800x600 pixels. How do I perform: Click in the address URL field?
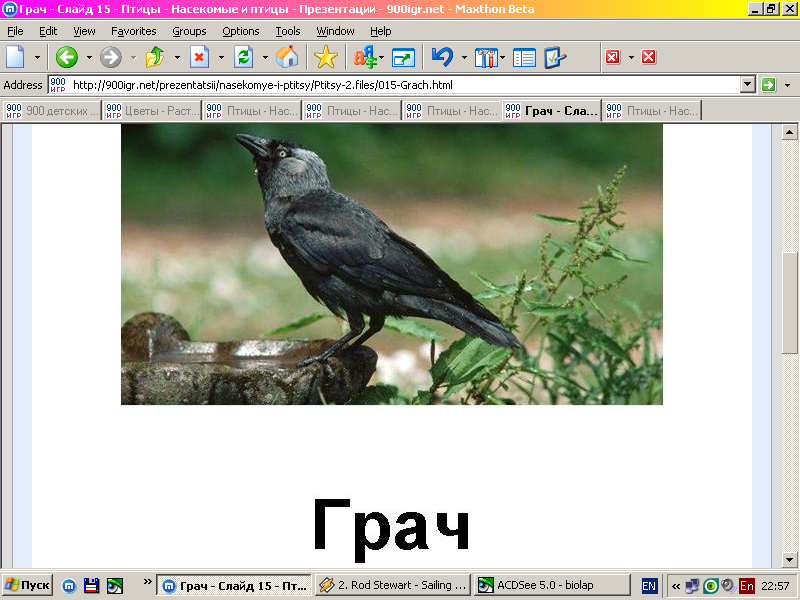[x=400, y=85]
